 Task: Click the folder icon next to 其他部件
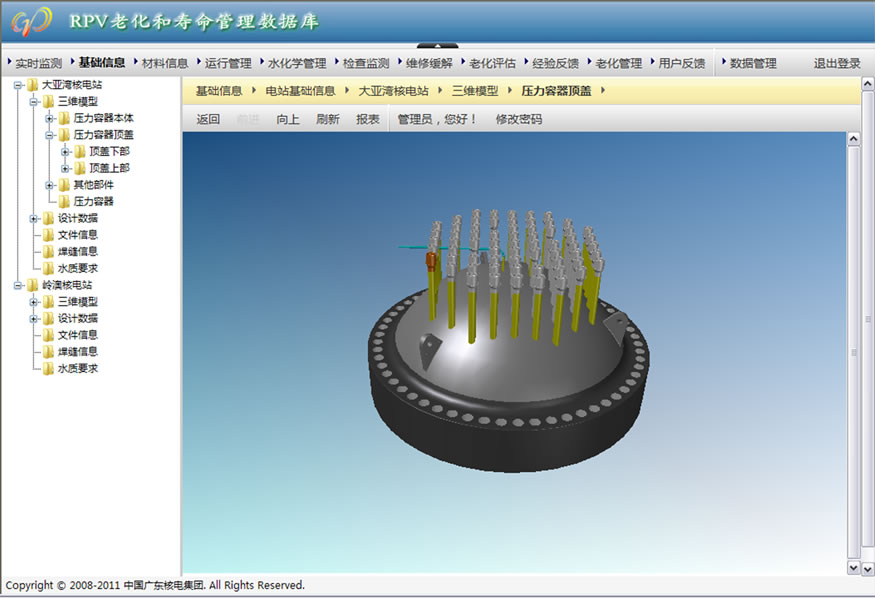[64, 185]
